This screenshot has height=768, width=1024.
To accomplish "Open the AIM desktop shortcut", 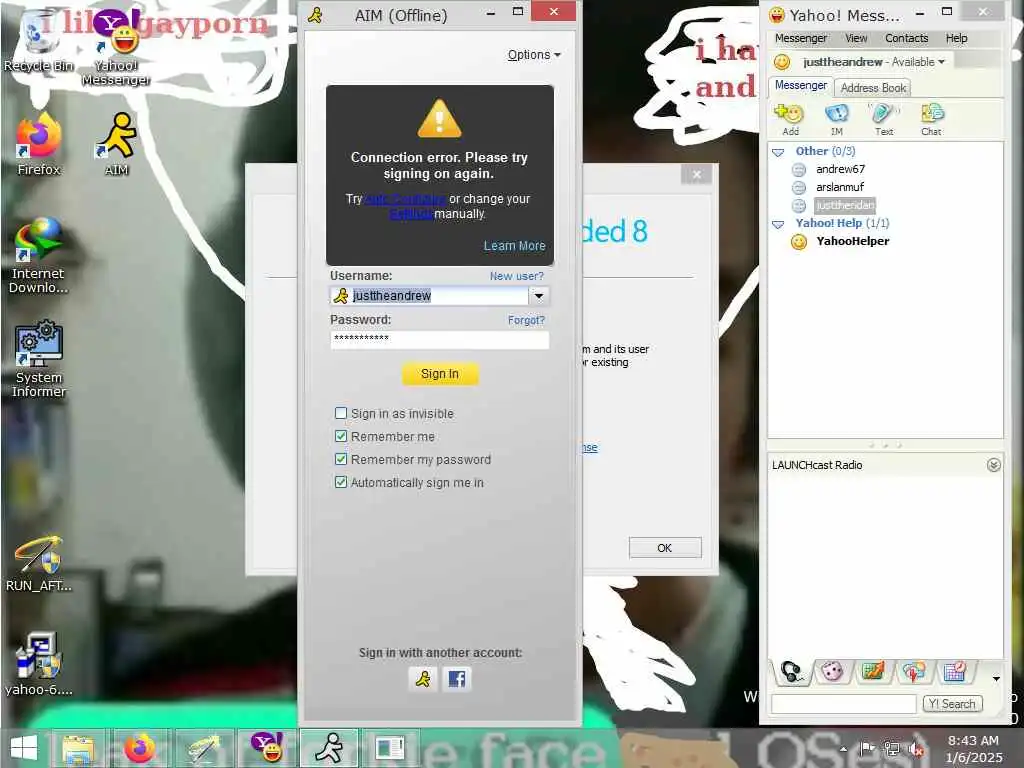I will (x=116, y=144).
